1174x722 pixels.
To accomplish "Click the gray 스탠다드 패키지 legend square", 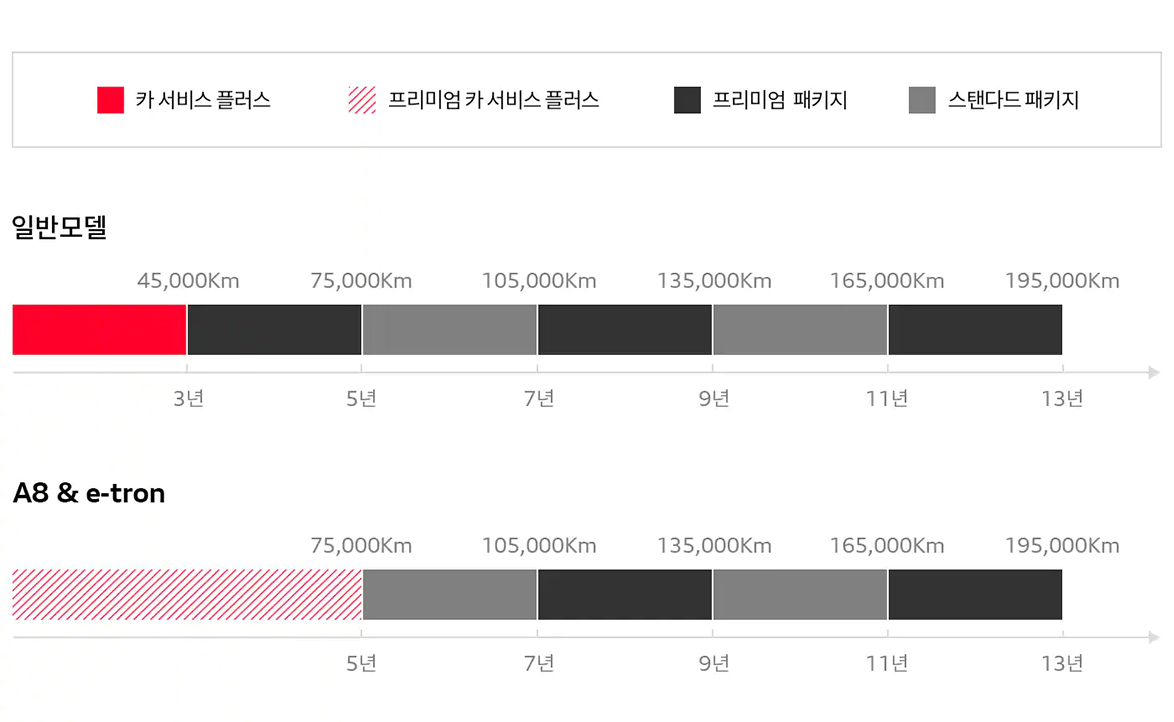I will tap(922, 100).
